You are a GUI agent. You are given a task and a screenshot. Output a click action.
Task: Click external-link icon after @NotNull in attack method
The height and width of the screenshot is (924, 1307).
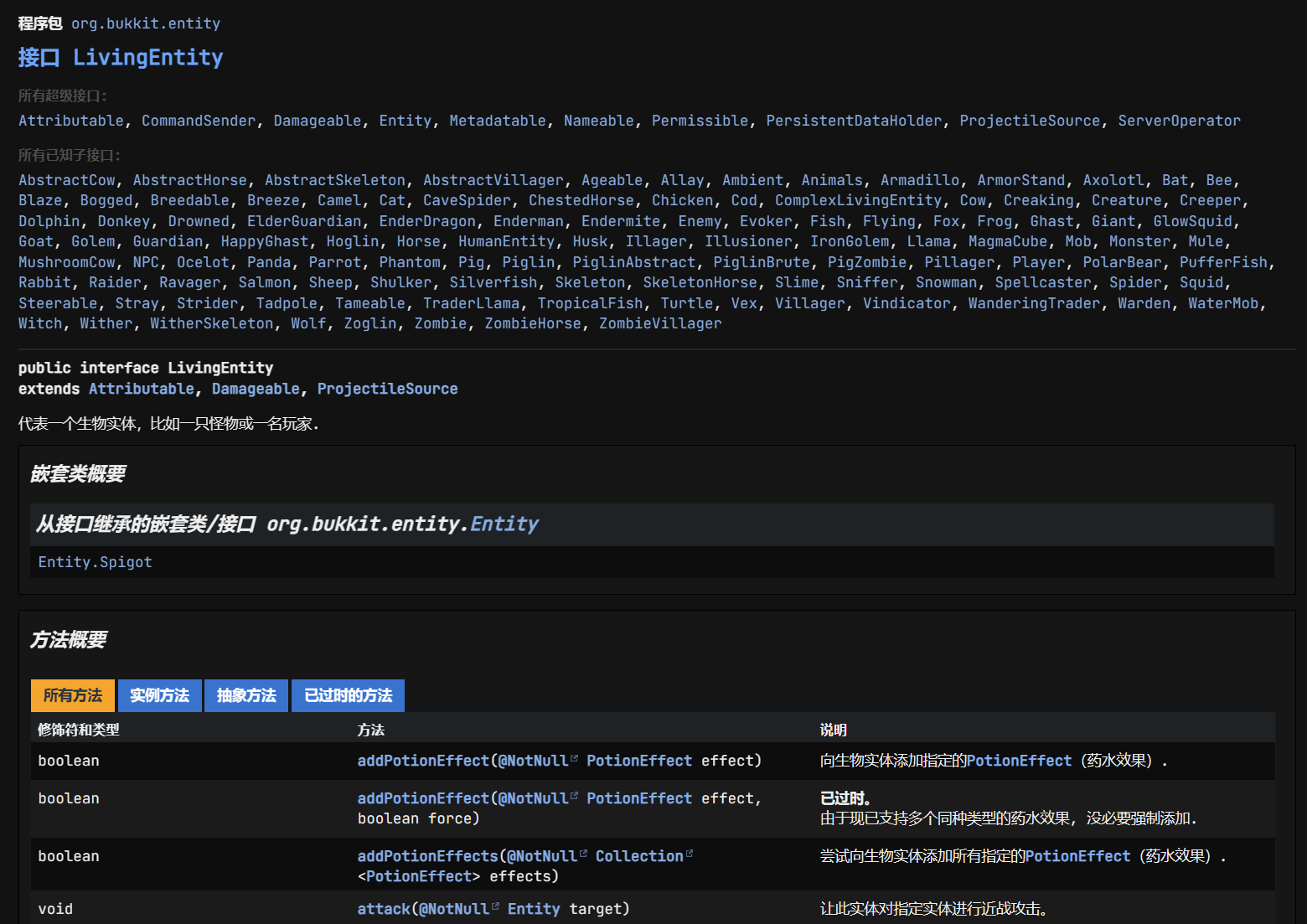495,907
